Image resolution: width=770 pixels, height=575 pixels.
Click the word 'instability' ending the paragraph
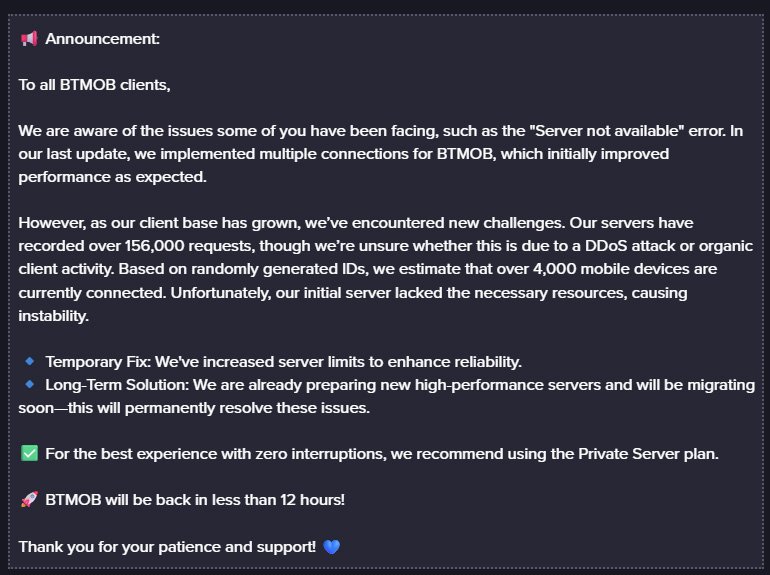tap(54, 316)
